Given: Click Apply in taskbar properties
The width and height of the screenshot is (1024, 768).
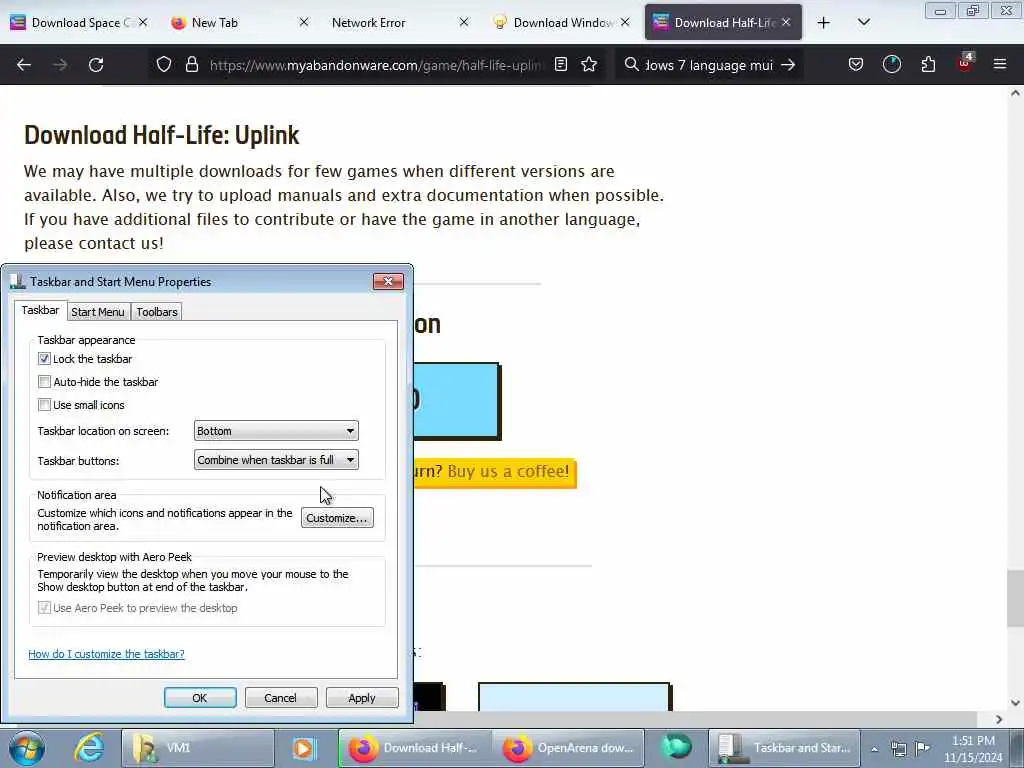Looking at the screenshot, I should coord(362,697).
